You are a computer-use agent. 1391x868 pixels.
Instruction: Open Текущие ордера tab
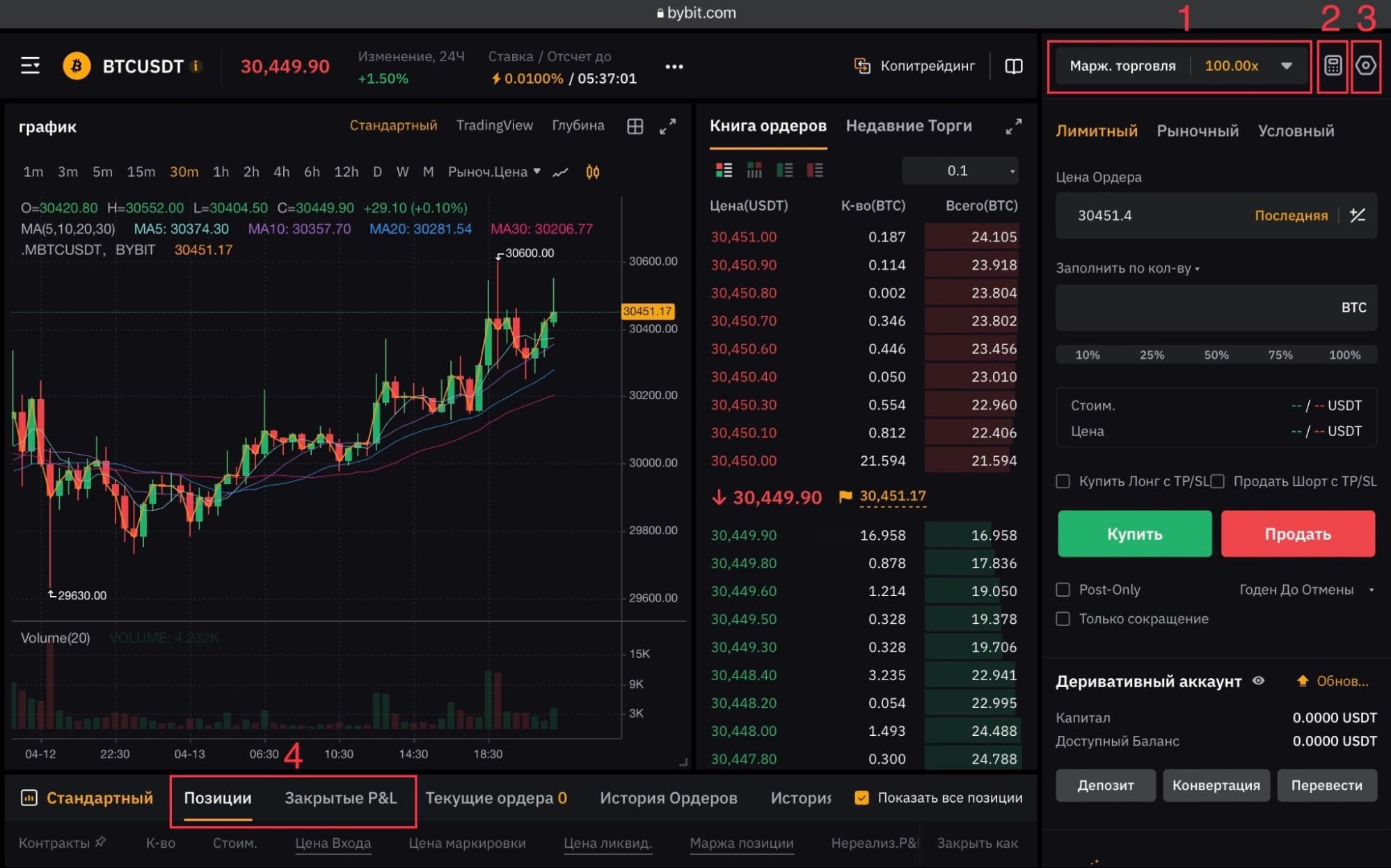(x=495, y=798)
